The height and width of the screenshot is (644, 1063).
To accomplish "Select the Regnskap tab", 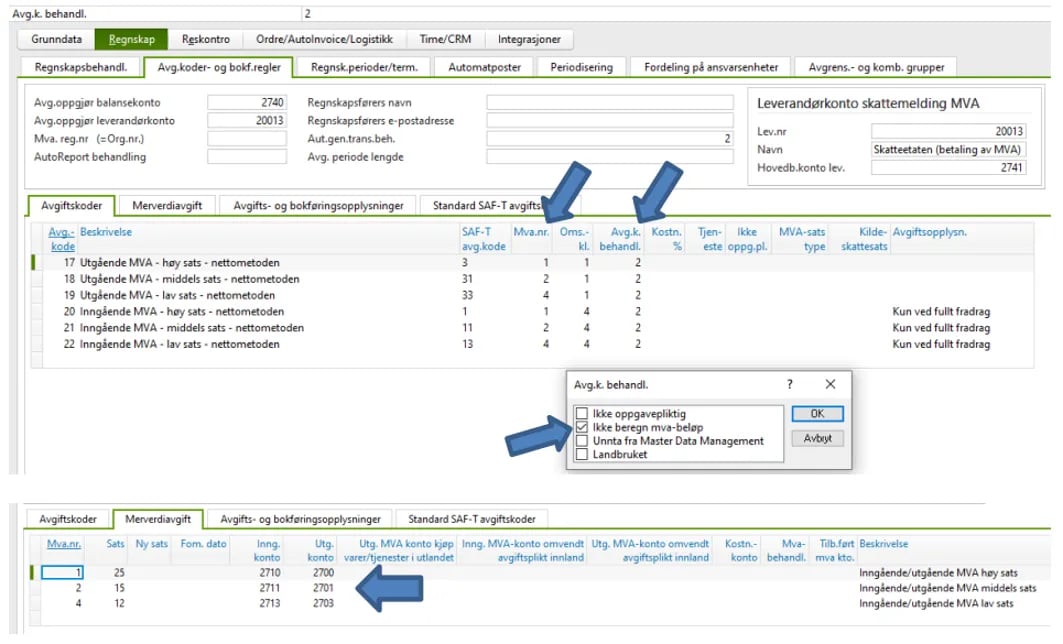I will pos(132,39).
